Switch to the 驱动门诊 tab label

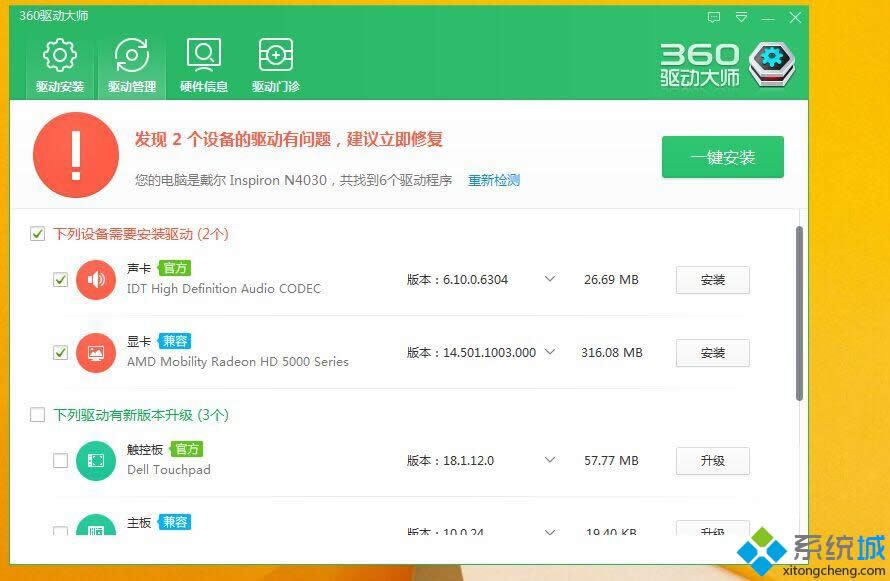pyautogui.click(x=276, y=87)
